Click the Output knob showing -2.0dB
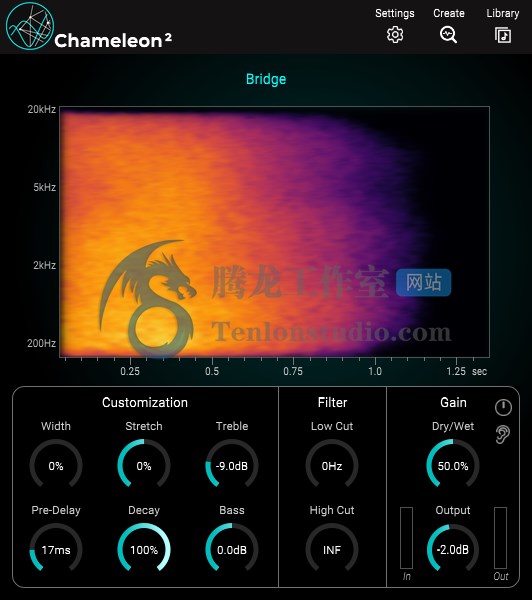 [x=453, y=549]
